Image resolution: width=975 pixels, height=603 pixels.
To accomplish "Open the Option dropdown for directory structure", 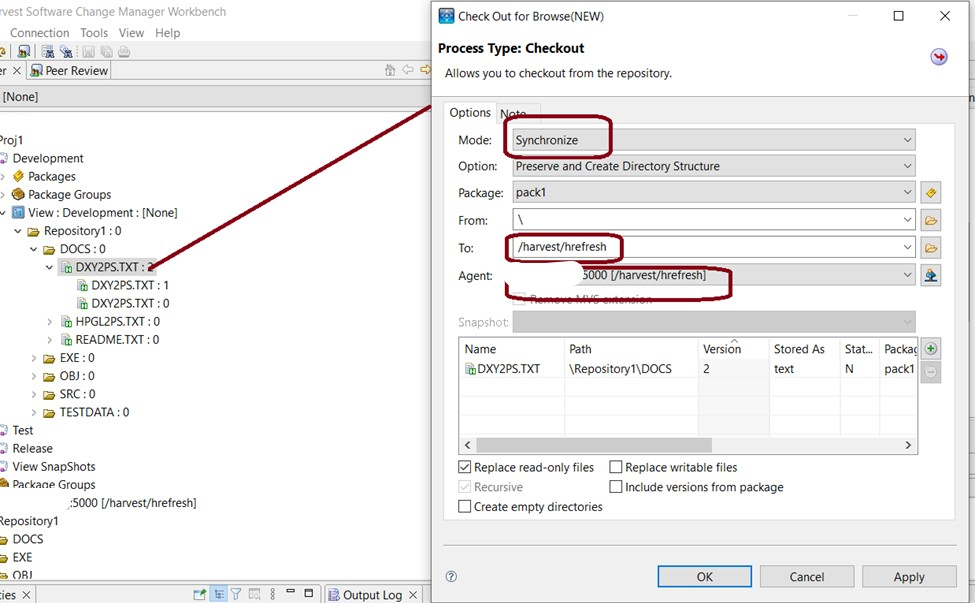I will click(713, 166).
